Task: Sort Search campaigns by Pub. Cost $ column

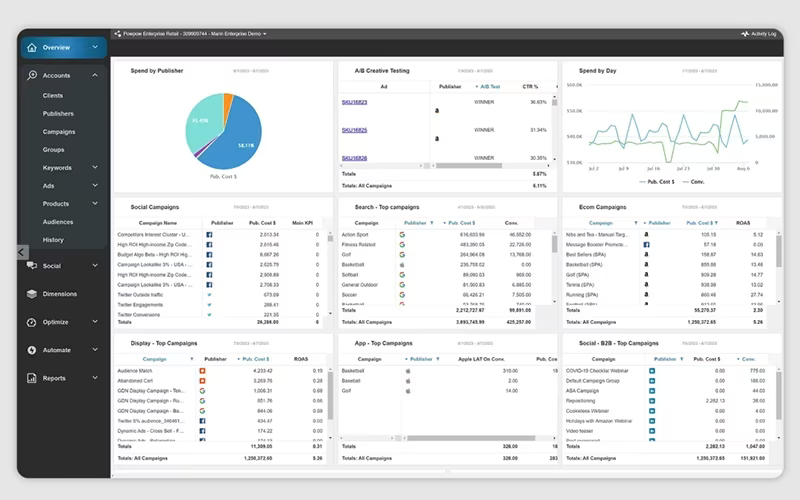Action: [461, 223]
